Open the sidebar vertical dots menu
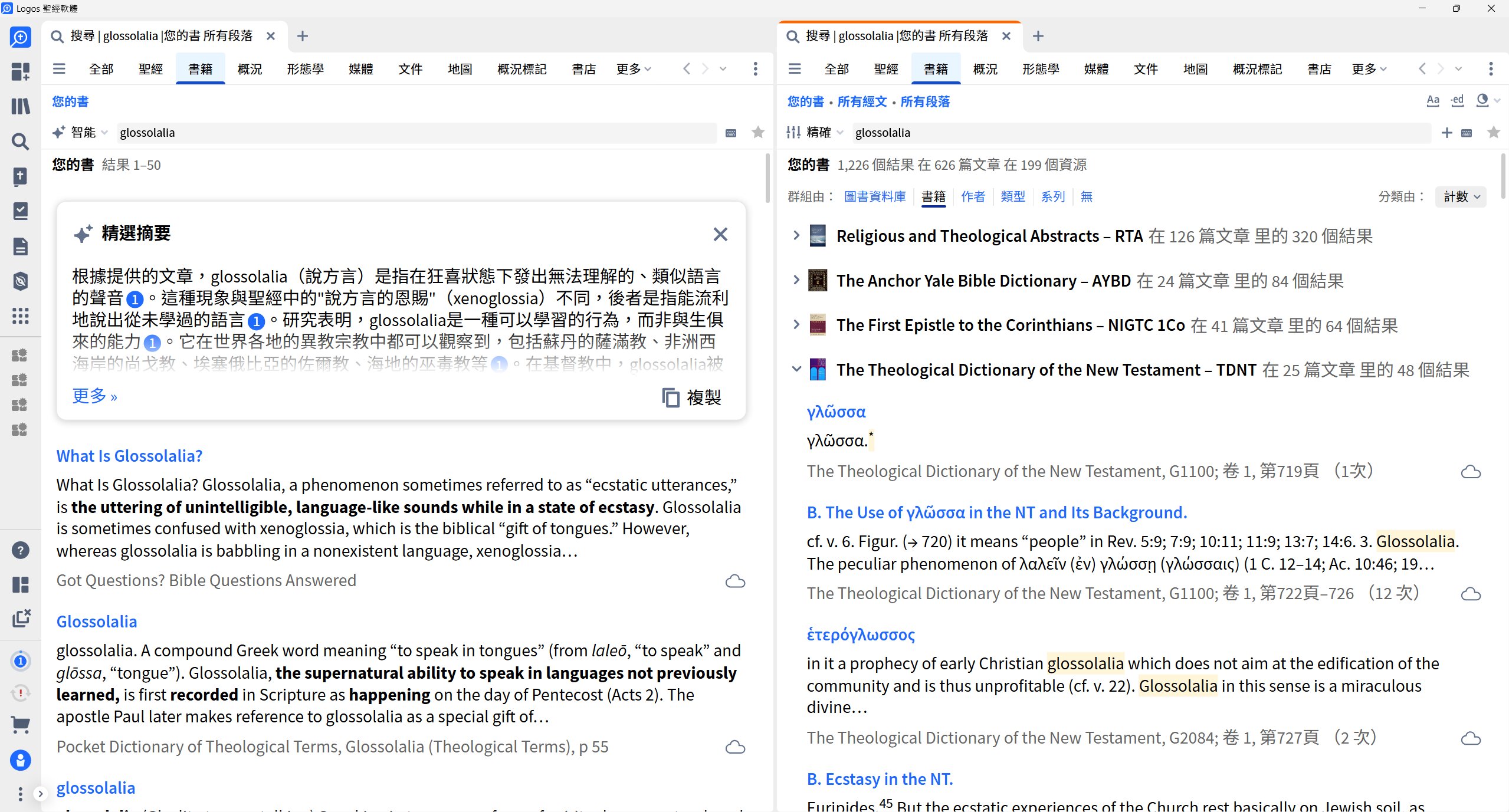1509x812 pixels. 20,794
